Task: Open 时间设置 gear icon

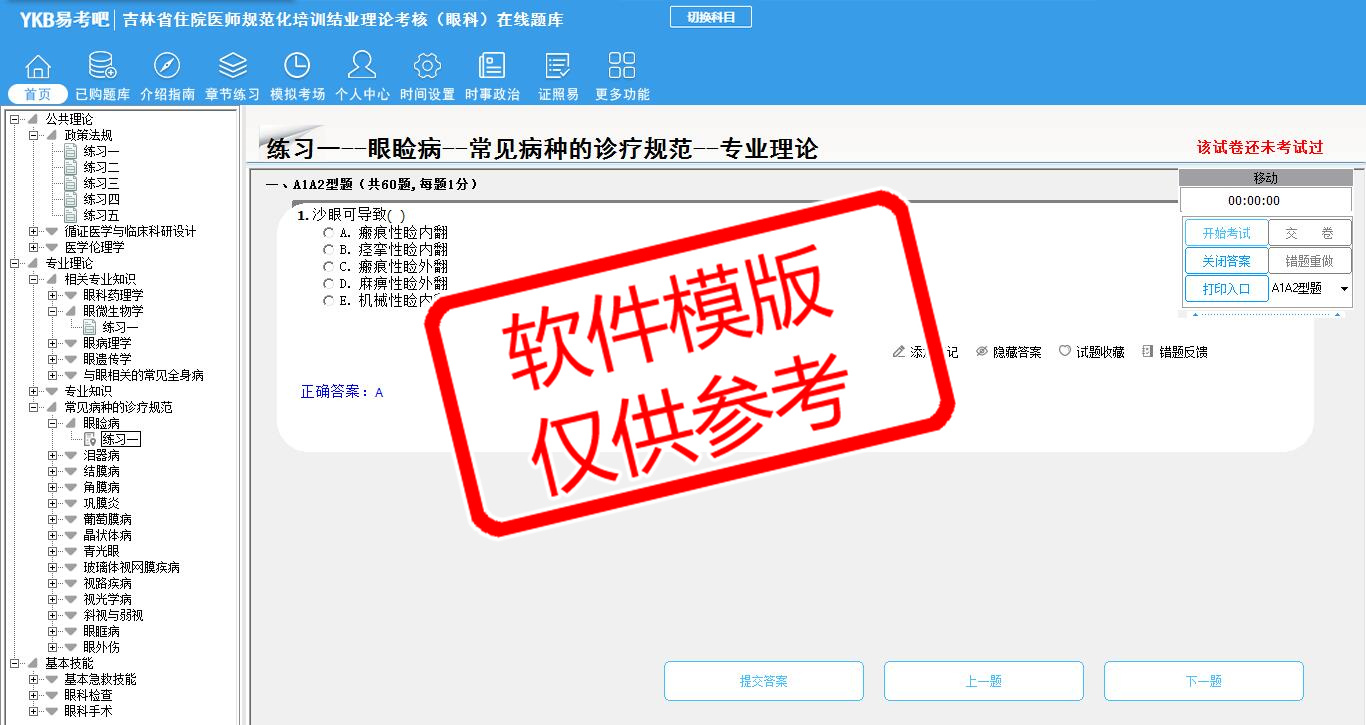Action: click(427, 67)
